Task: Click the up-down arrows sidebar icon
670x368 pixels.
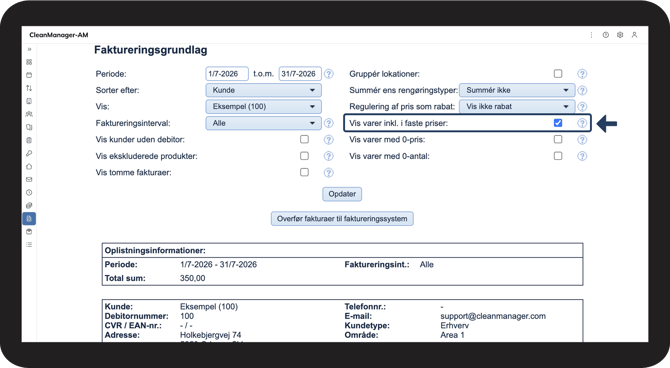Action: pyautogui.click(x=29, y=88)
